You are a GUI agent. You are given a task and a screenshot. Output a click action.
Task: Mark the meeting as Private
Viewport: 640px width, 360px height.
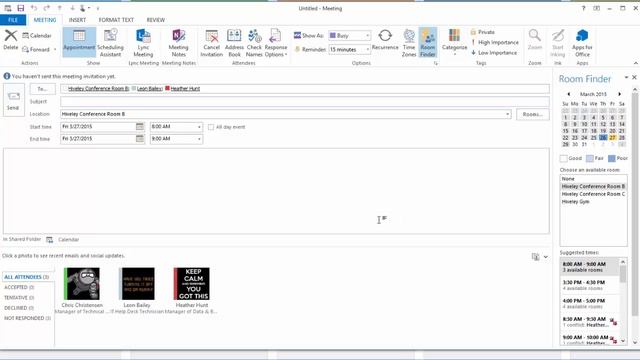pos(483,32)
